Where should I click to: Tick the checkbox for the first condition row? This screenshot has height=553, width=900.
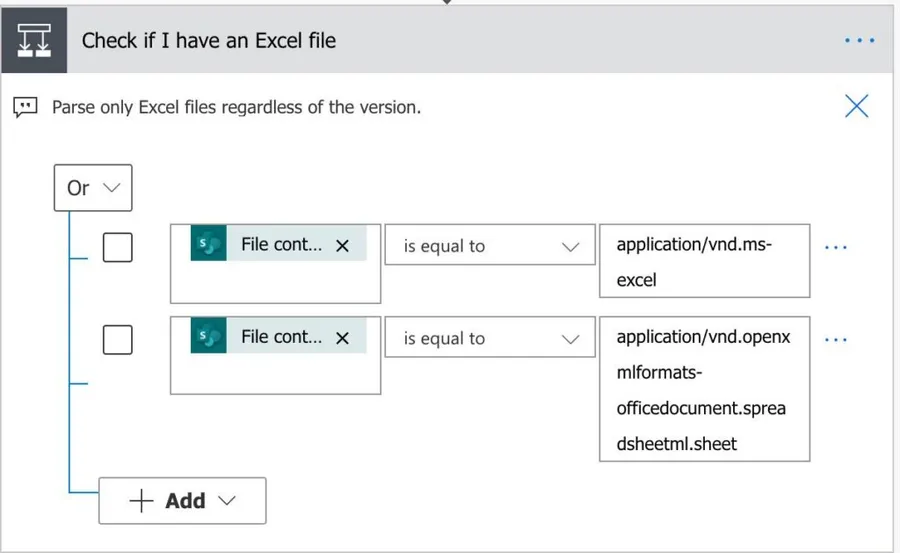point(118,247)
